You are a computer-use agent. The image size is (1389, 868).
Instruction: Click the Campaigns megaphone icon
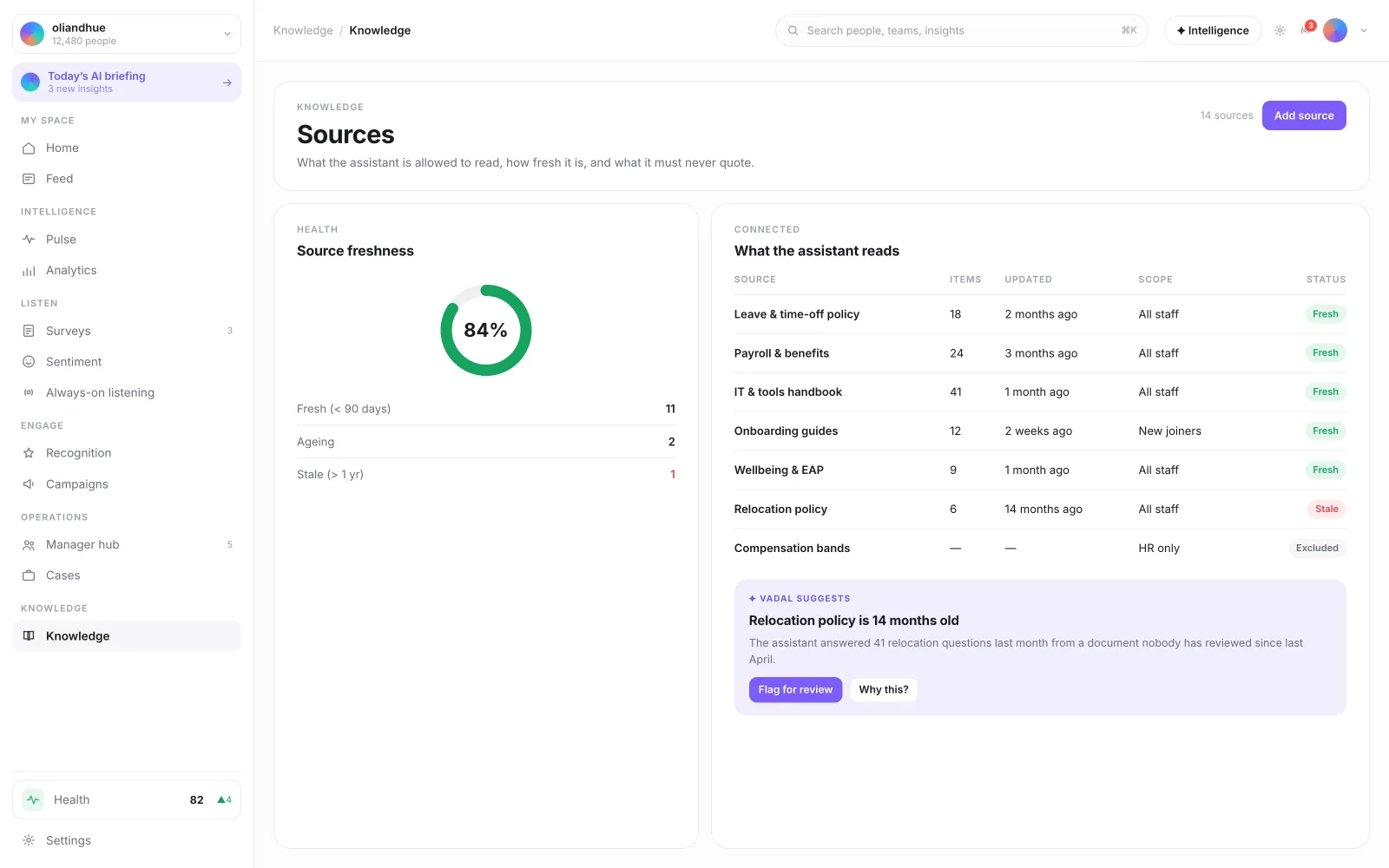pos(29,484)
